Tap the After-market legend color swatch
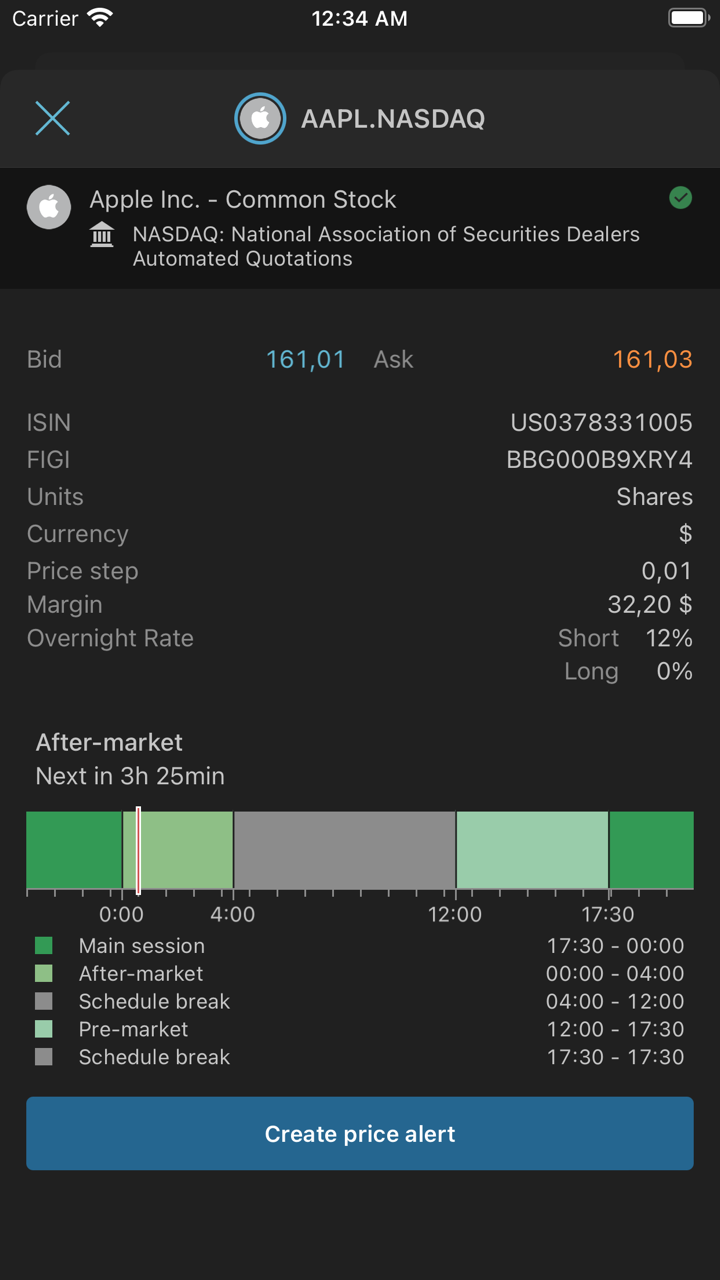The image size is (720, 1280). click(44, 973)
